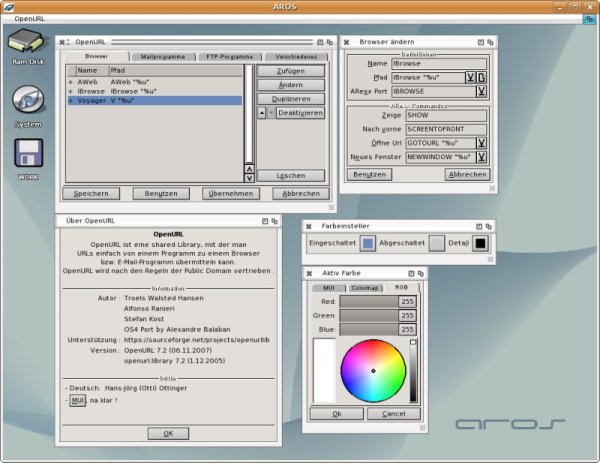
Task: Open the Ram Disk desktop icon
Action: 26,43
